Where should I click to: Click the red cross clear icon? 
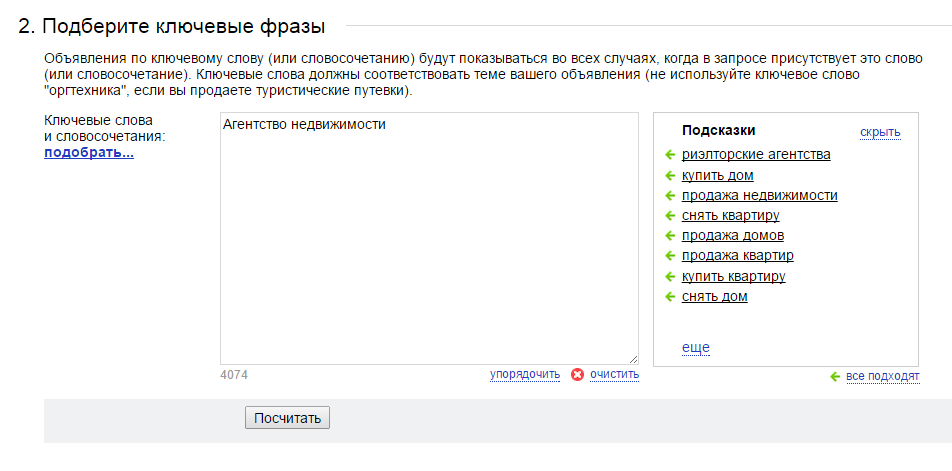pos(577,374)
